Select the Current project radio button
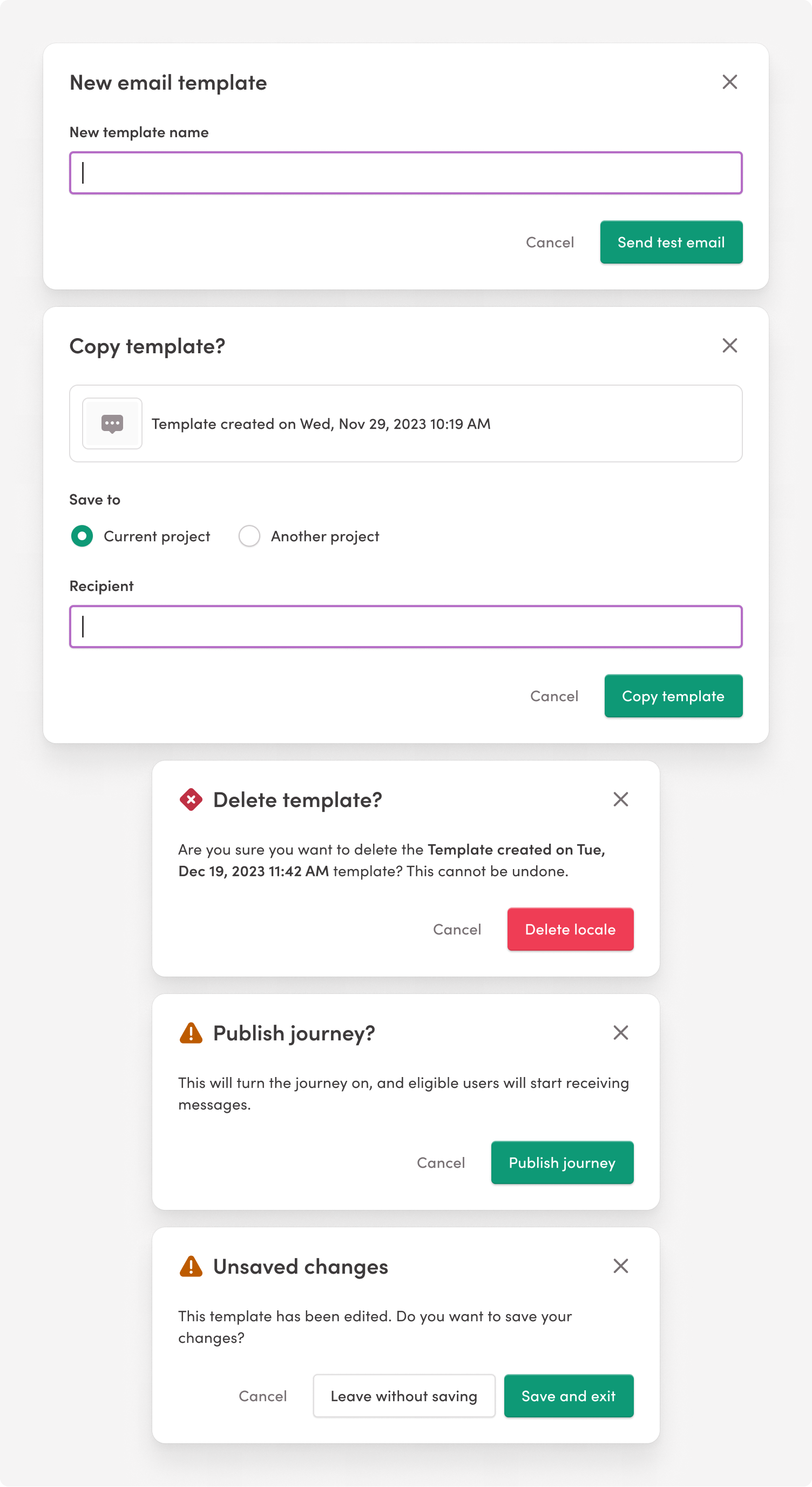812x1487 pixels. [x=82, y=536]
